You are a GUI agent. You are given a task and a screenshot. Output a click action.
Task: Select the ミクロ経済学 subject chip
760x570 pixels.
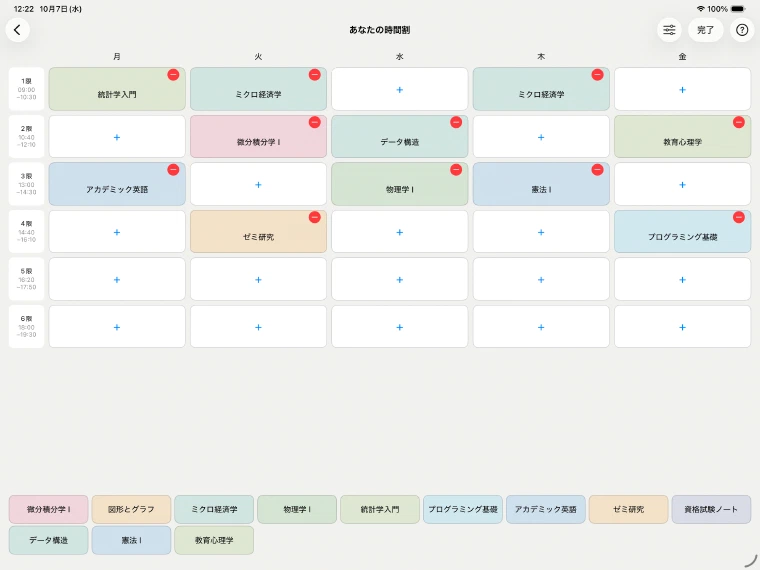pyautogui.click(x=214, y=509)
